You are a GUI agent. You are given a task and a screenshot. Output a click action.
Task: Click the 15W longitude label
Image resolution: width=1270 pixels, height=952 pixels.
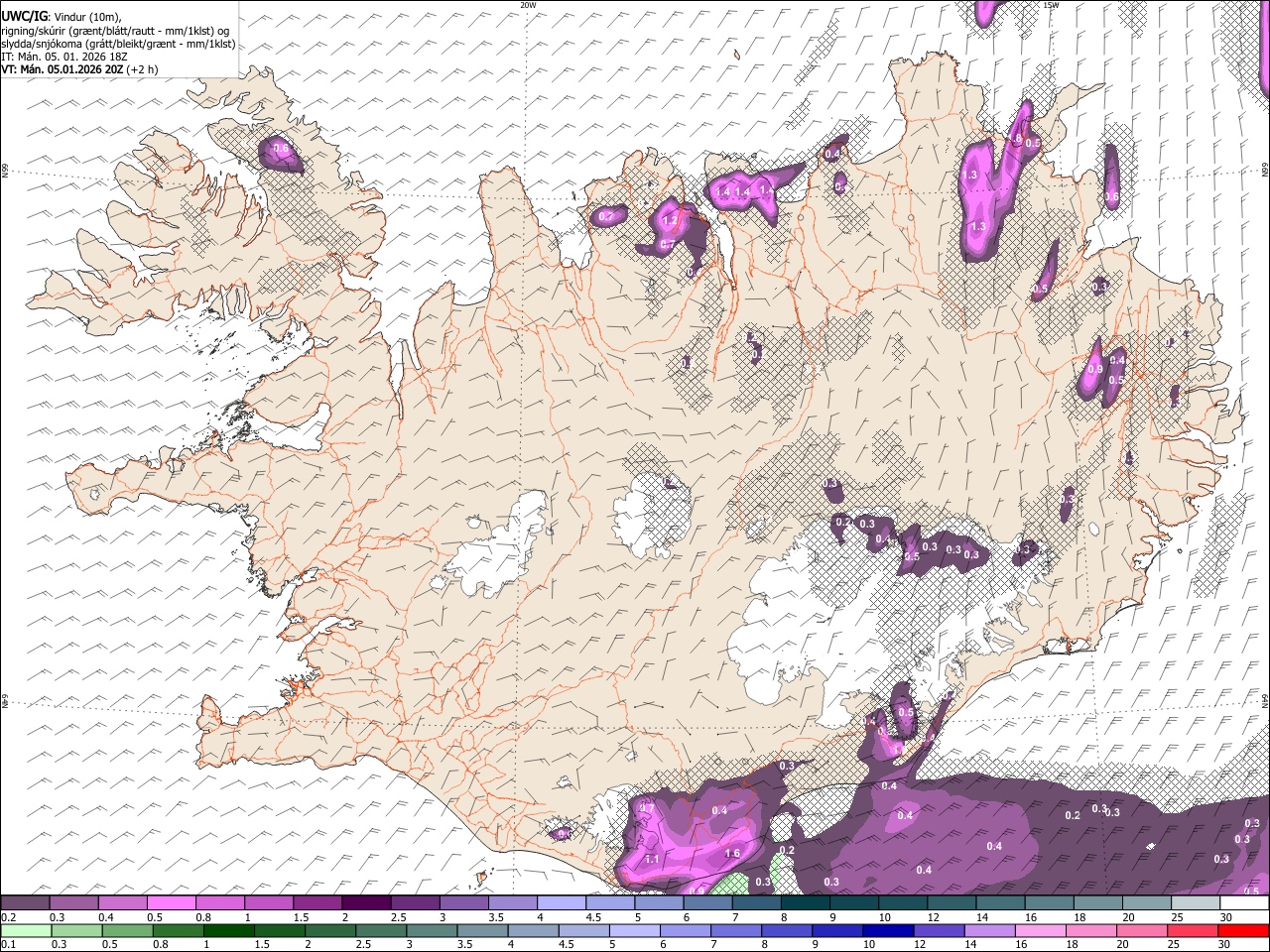pos(1051,5)
